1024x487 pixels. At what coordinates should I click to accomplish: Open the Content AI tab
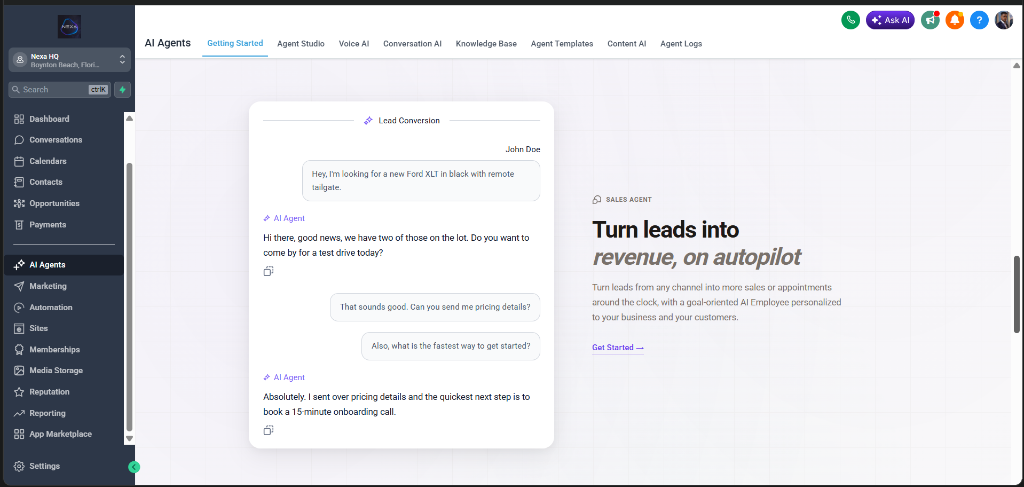point(627,44)
